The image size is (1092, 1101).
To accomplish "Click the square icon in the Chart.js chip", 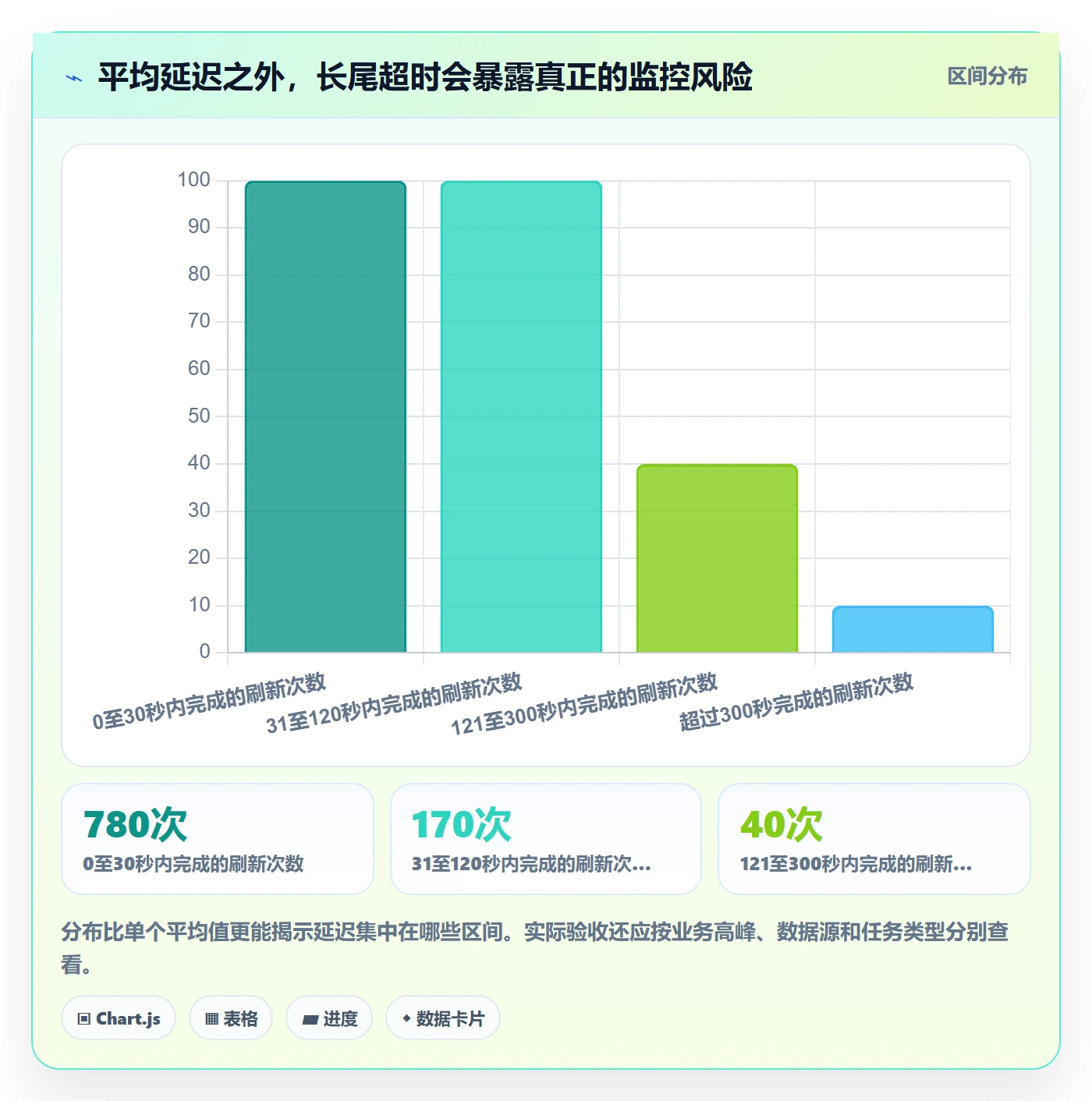I will coord(84,1018).
